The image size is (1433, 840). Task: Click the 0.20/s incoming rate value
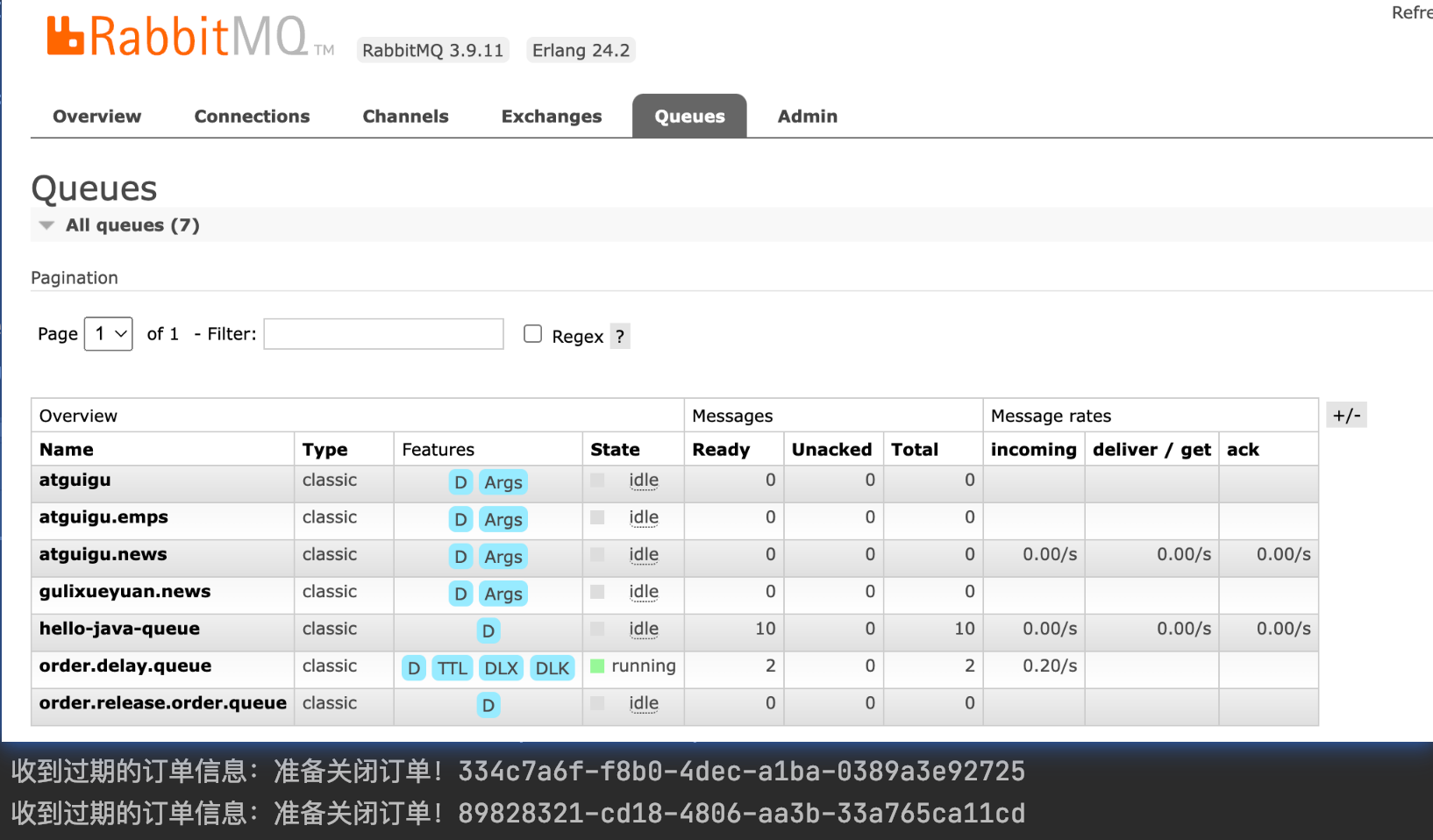(1050, 666)
